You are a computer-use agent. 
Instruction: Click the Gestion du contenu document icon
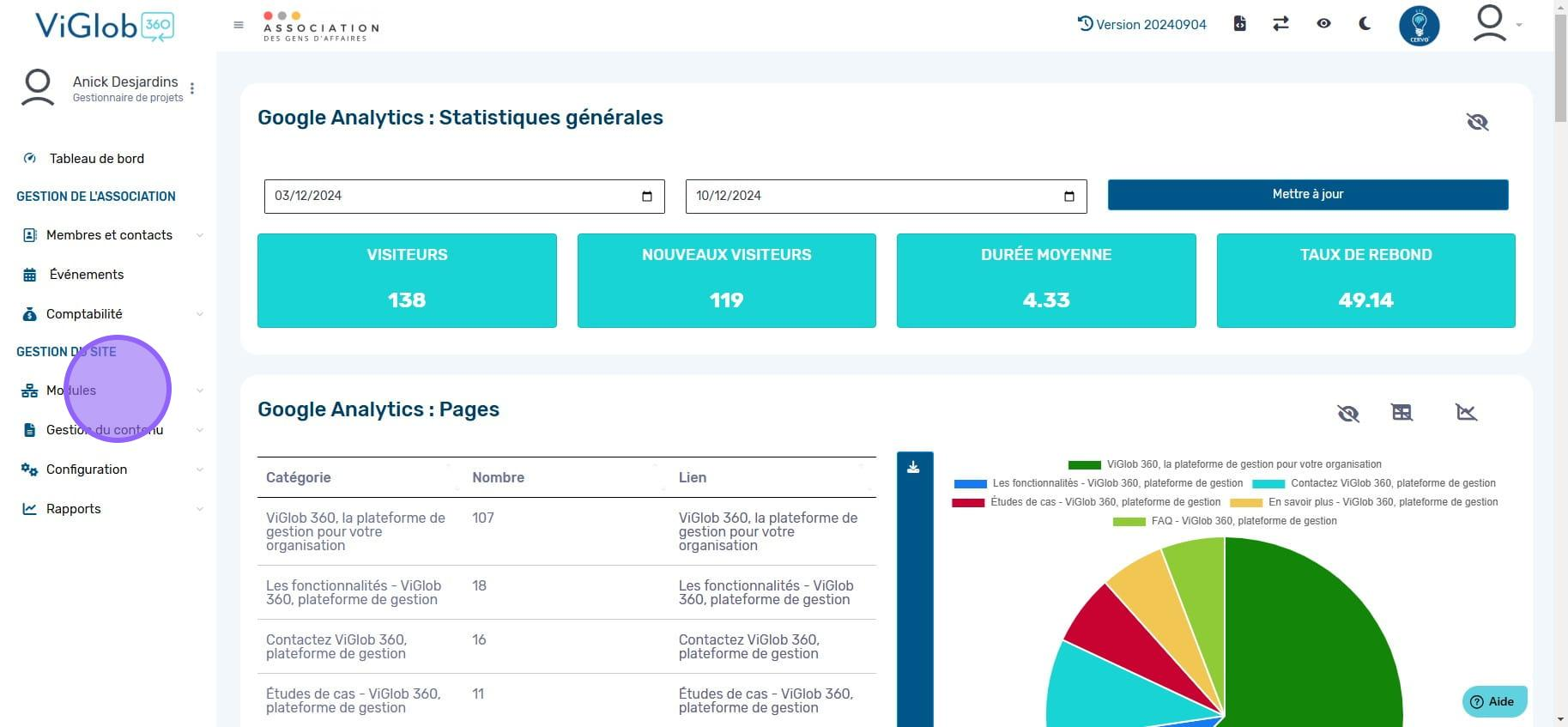30,430
